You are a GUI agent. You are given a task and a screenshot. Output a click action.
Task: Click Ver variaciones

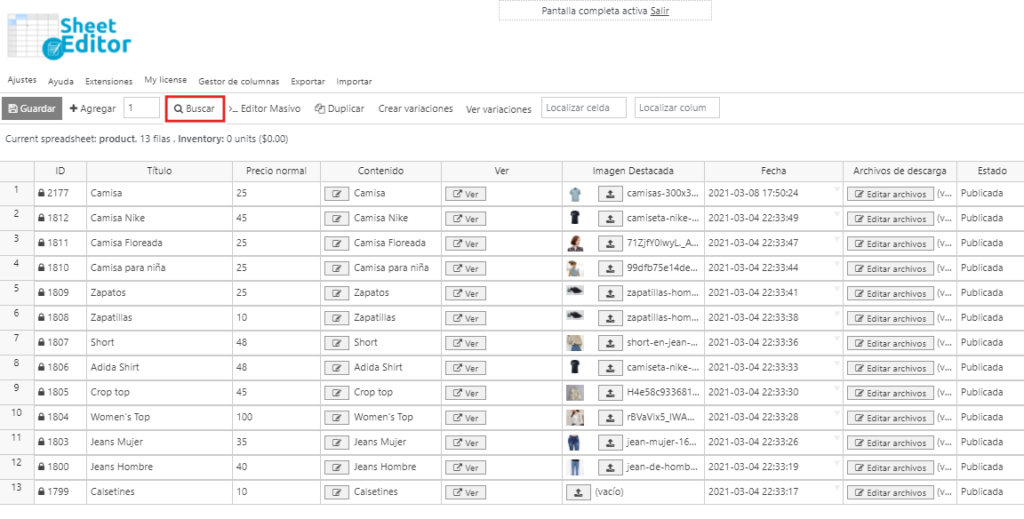pyautogui.click(x=498, y=109)
